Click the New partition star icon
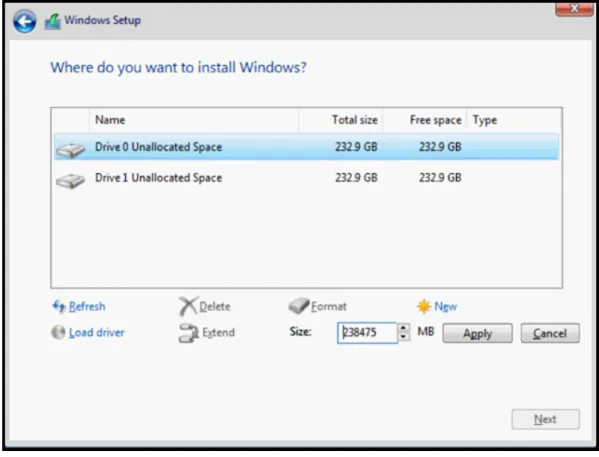Screen dimensions: 599x457 (x=424, y=306)
